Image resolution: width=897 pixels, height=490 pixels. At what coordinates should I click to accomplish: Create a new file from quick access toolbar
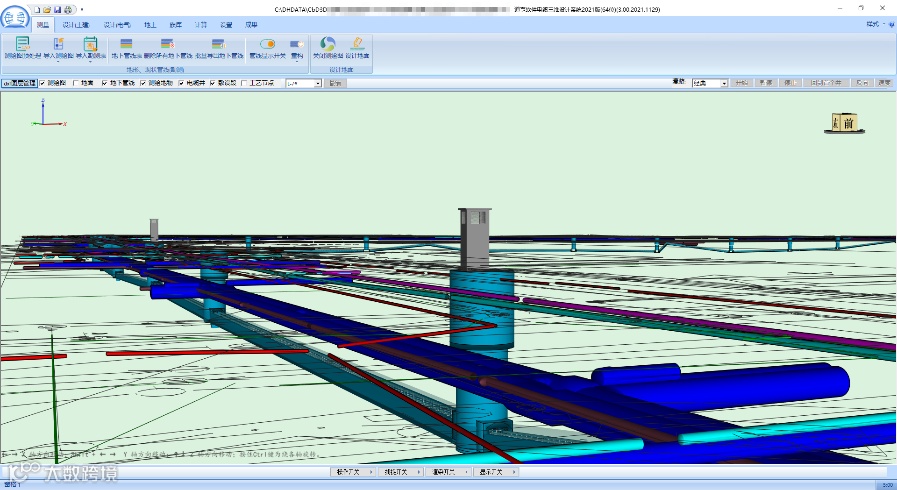click(37, 10)
